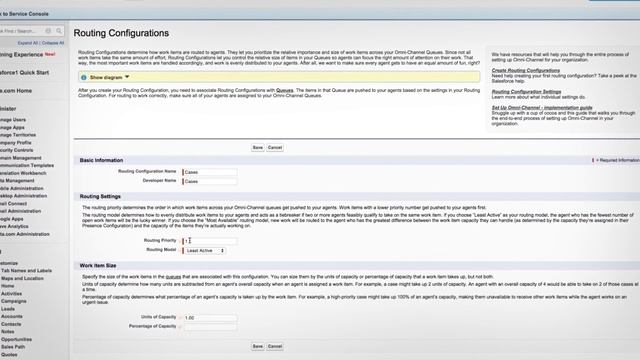The width and height of the screenshot is (640, 360).
Task: Open Opportunities in sidebar
Action: pyautogui.click(x=16, y=339)
